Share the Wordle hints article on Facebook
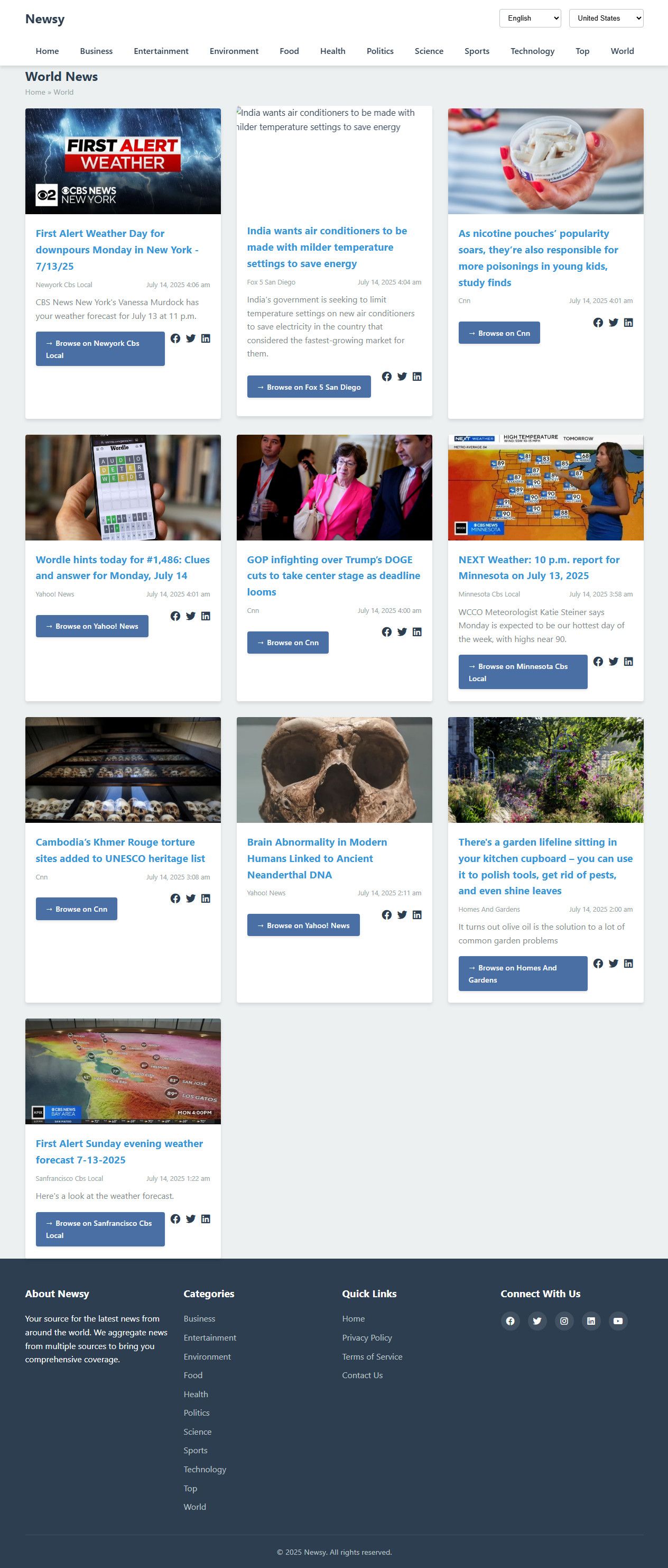The image size is (668, 1568). point(175,616)
